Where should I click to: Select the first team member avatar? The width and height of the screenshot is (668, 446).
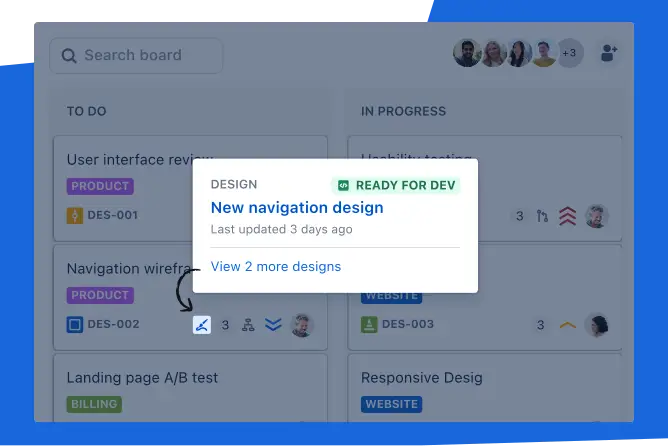467,53
